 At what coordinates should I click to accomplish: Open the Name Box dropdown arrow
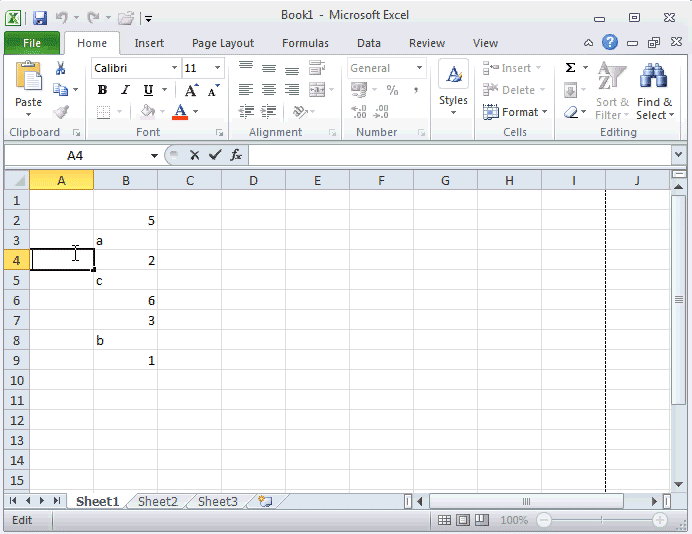click(154, 155)
